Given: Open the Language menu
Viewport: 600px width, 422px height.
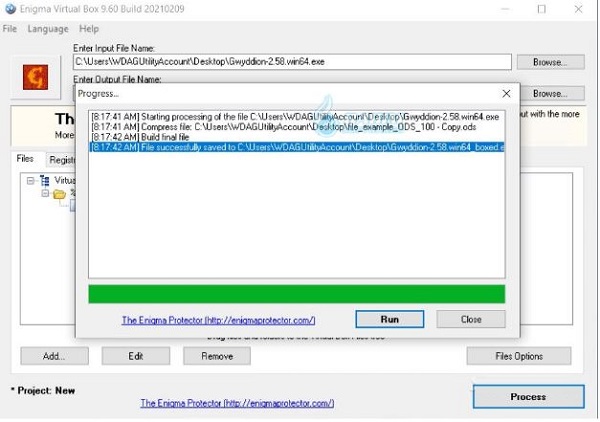Looking at the screenshot, I should [48, 29].
